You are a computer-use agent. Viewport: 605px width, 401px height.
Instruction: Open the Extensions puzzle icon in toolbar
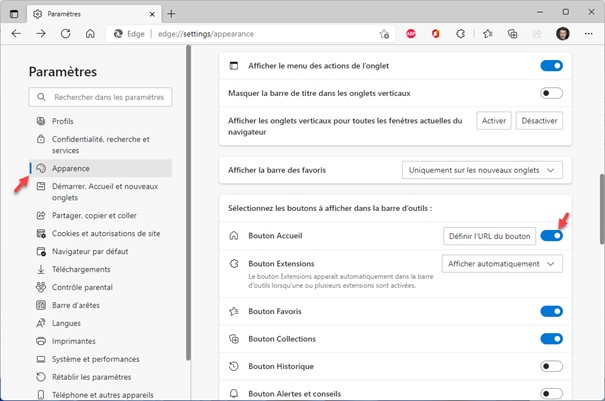[461, 33]
